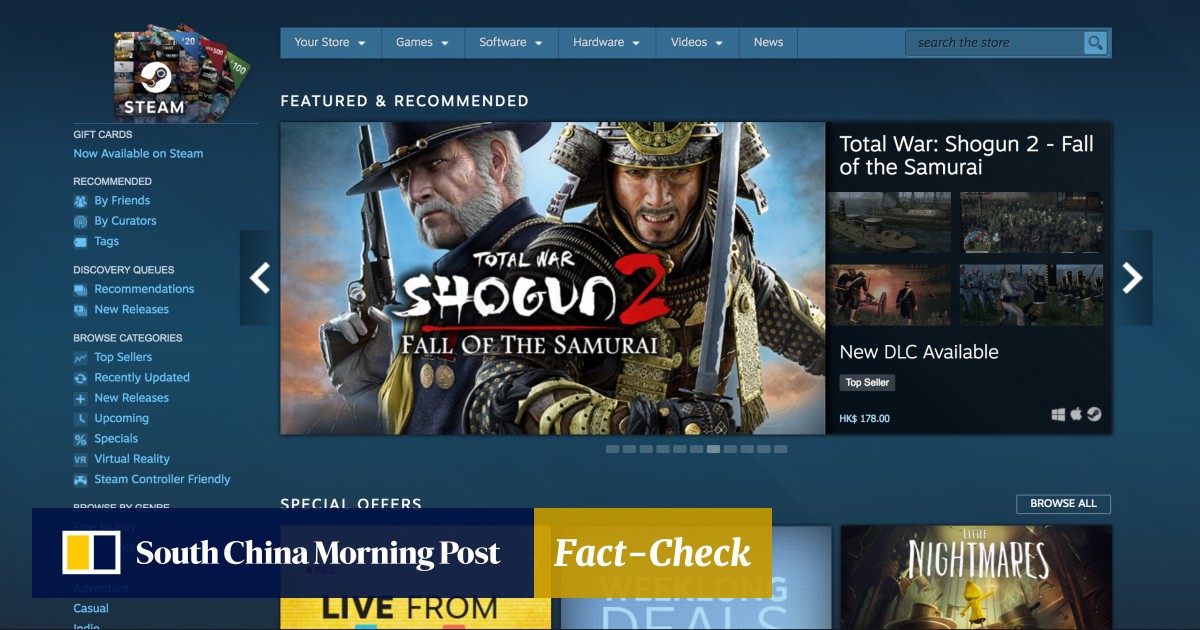Image resolution: width=1200 pixels, height=630 pixels.
Task: View the top-right Shogun 2 screenshot
Action: tap(1032, 222)
